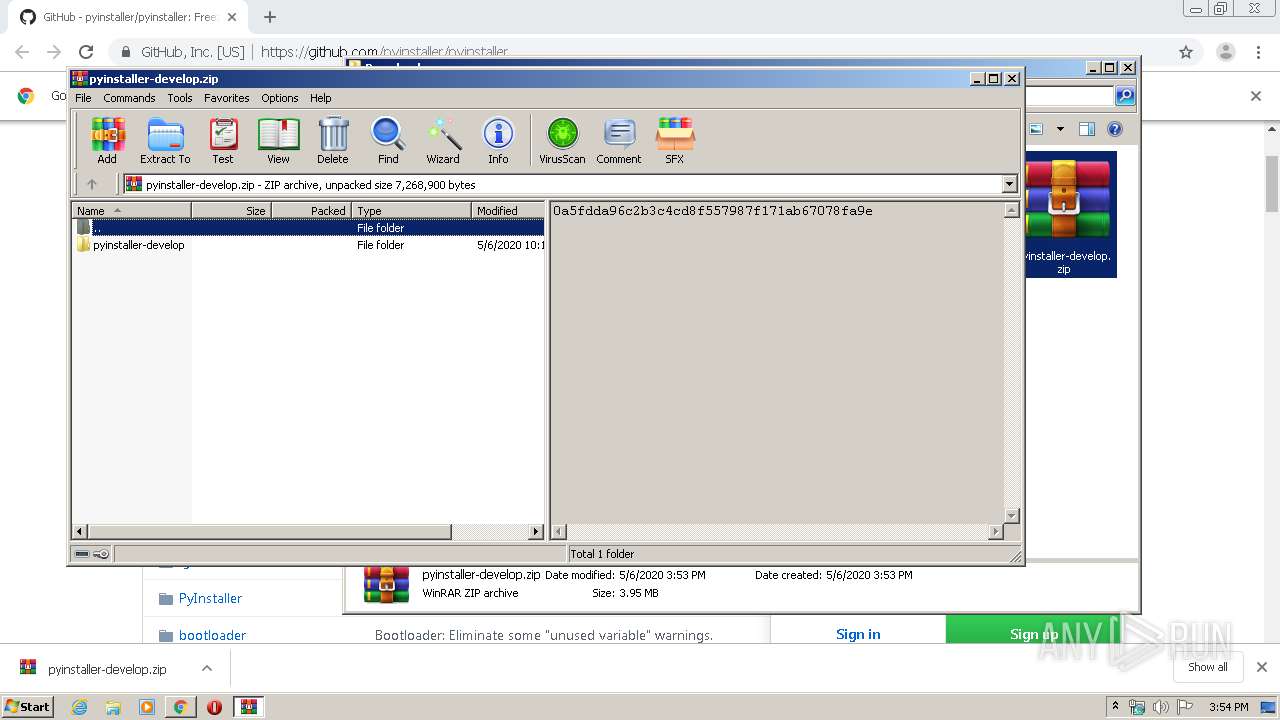Select the parent '..' folder row

(x=308, y=228)
